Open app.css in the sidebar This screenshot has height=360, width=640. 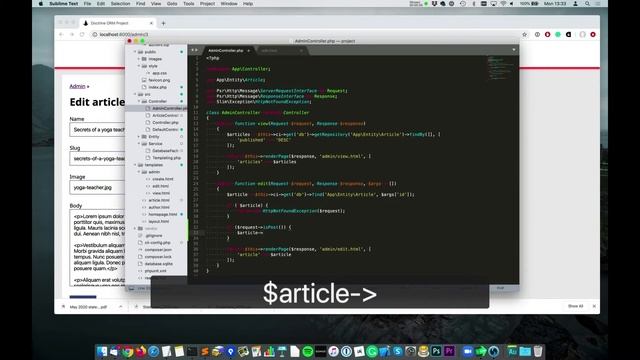(159, 73)
